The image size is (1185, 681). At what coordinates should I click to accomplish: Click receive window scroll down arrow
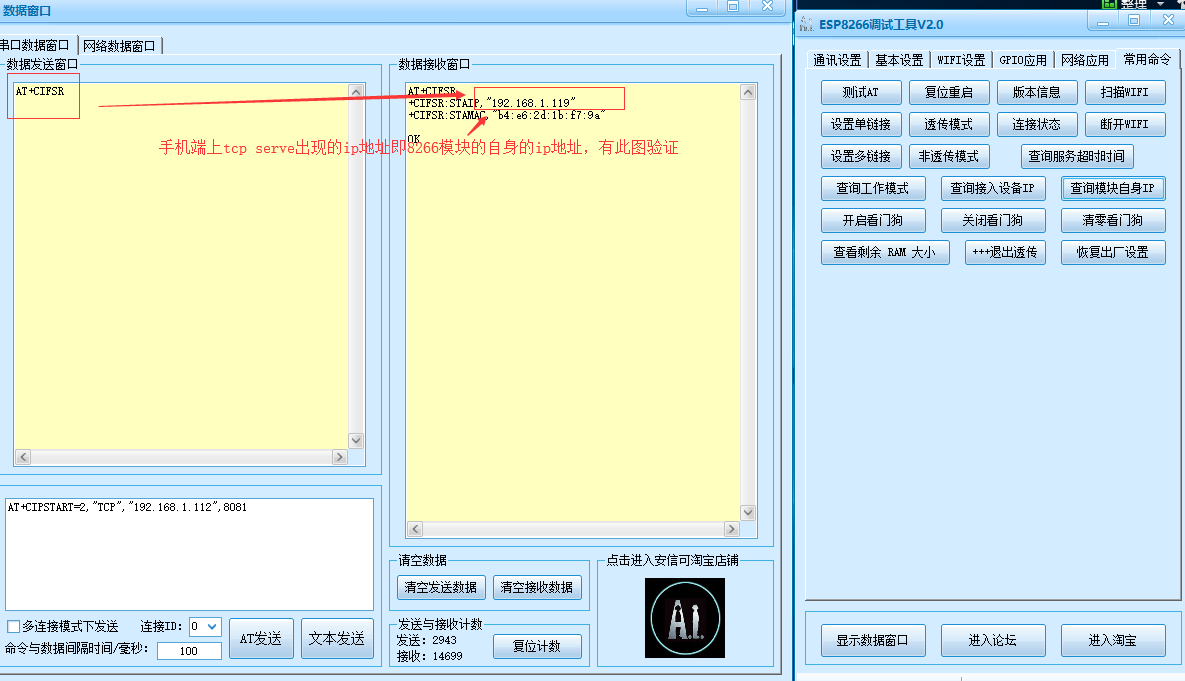point(748,512)
